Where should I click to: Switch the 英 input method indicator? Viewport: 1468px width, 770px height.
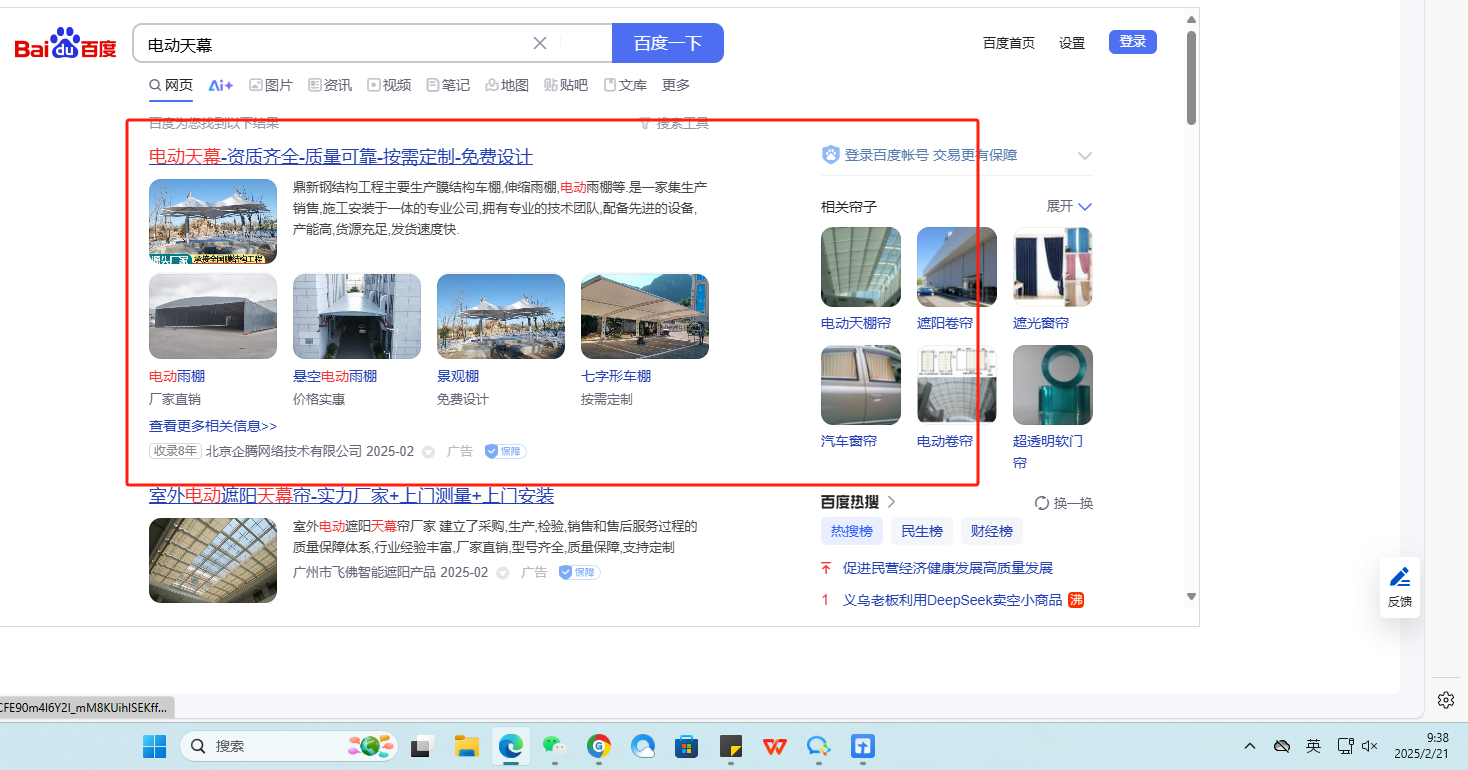(1314, 746)
